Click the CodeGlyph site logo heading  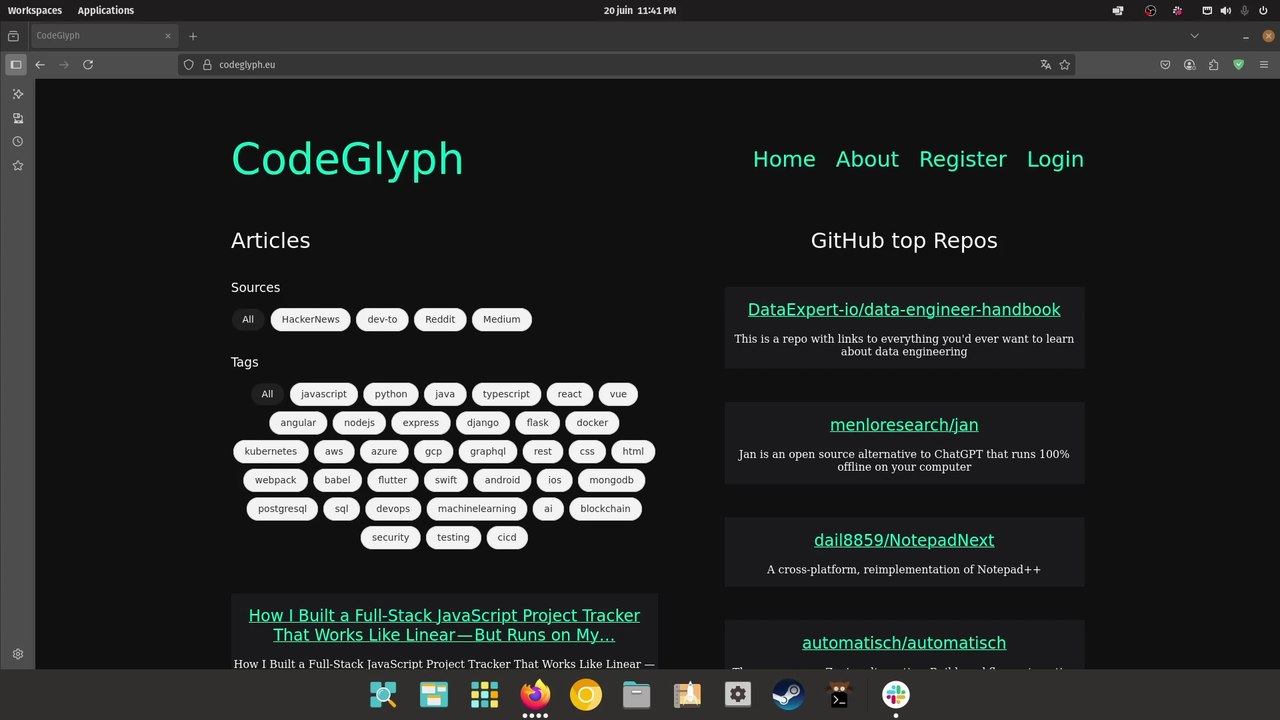pyautogui.click(x=347, y=159)
